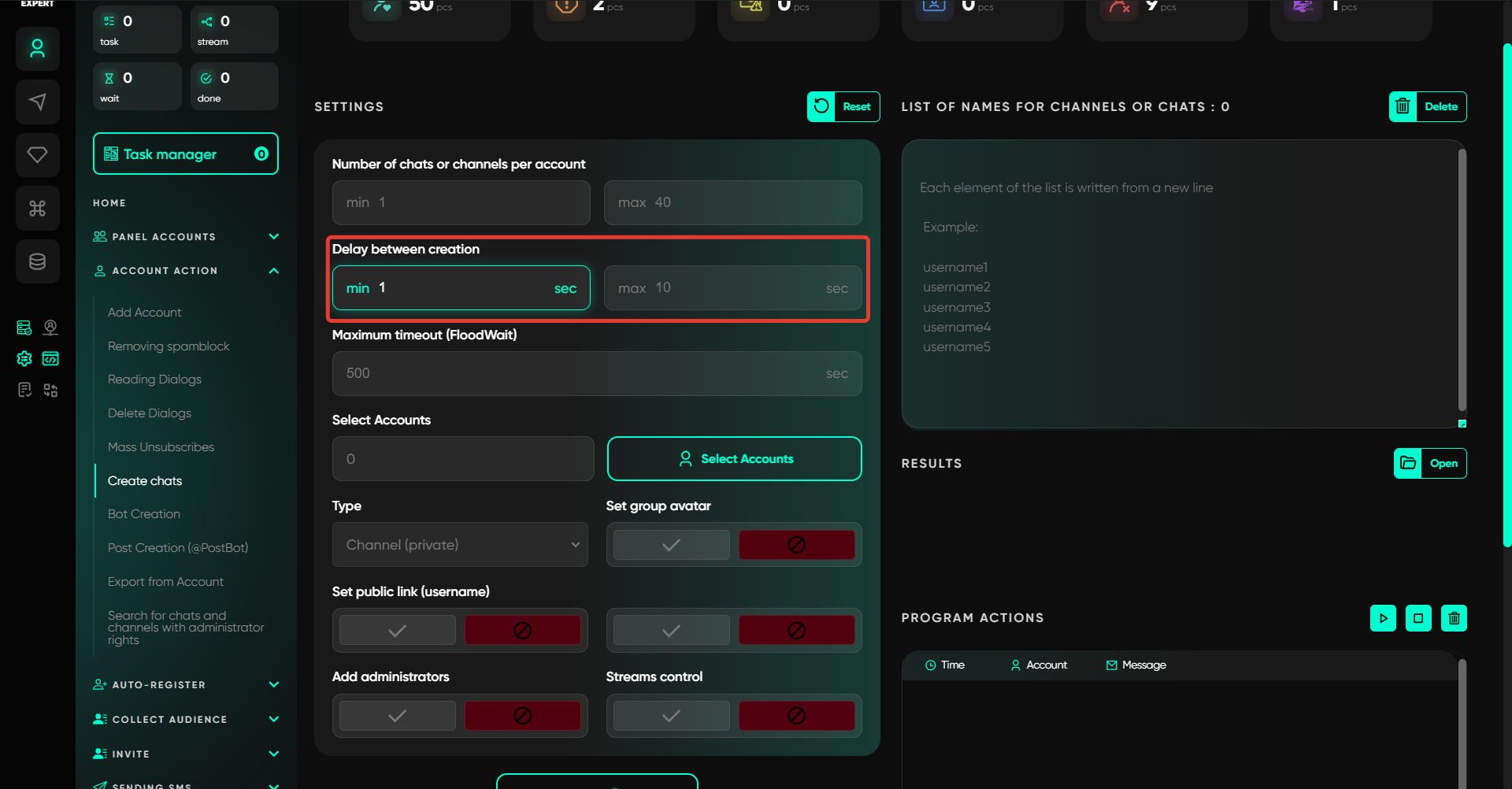
Task: Reset the settings with Reset button
Action: tap(843, 107)
